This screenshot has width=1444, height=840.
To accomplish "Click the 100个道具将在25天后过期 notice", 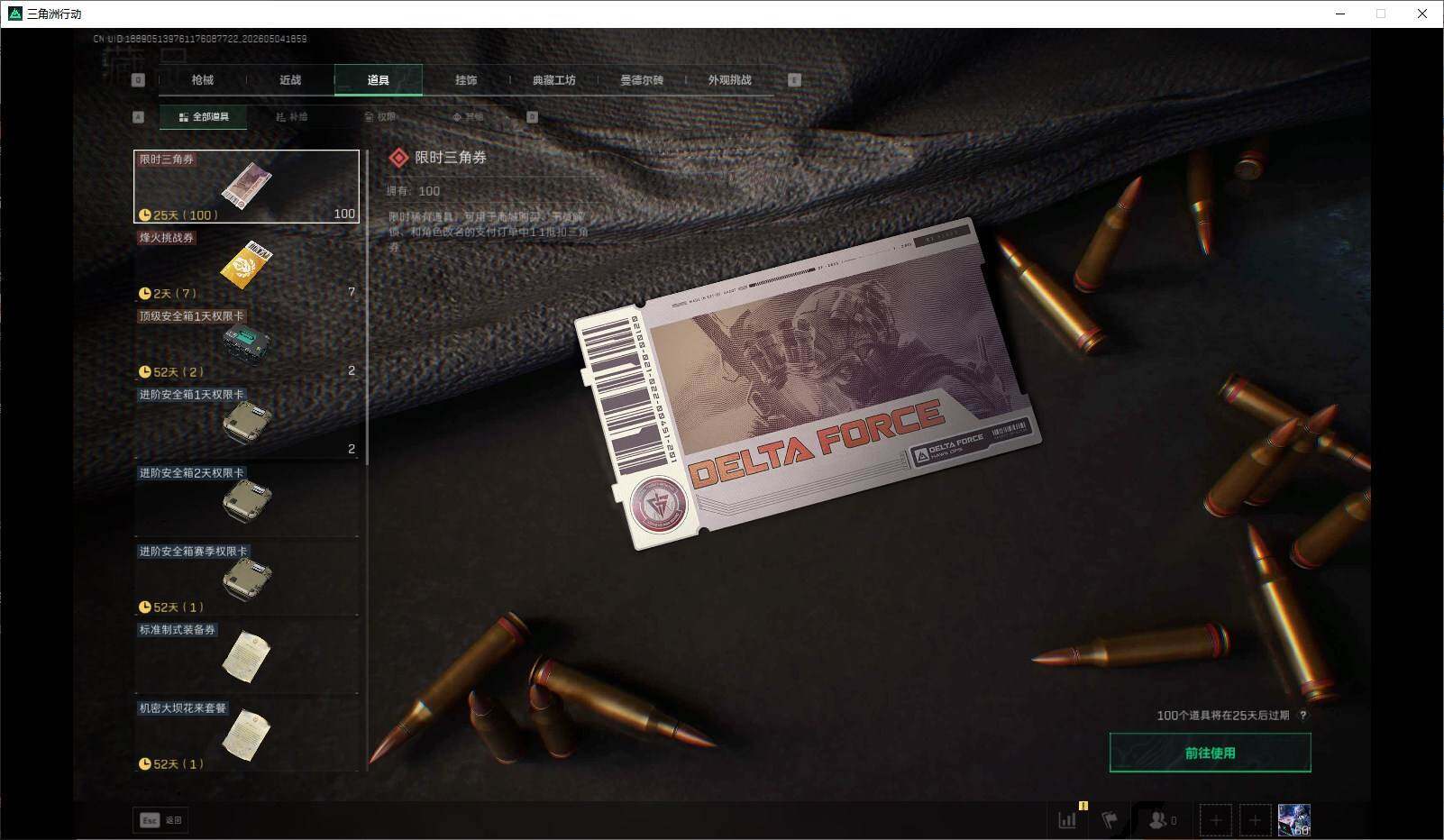I will click(x=1222, y=716).
